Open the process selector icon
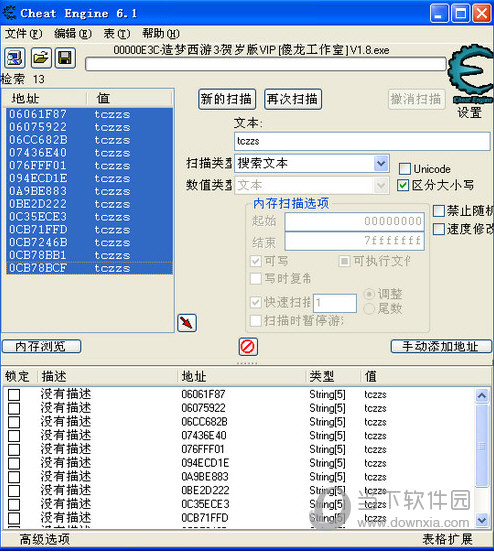Viewport: 494px width, 552px height. (14, 58)
